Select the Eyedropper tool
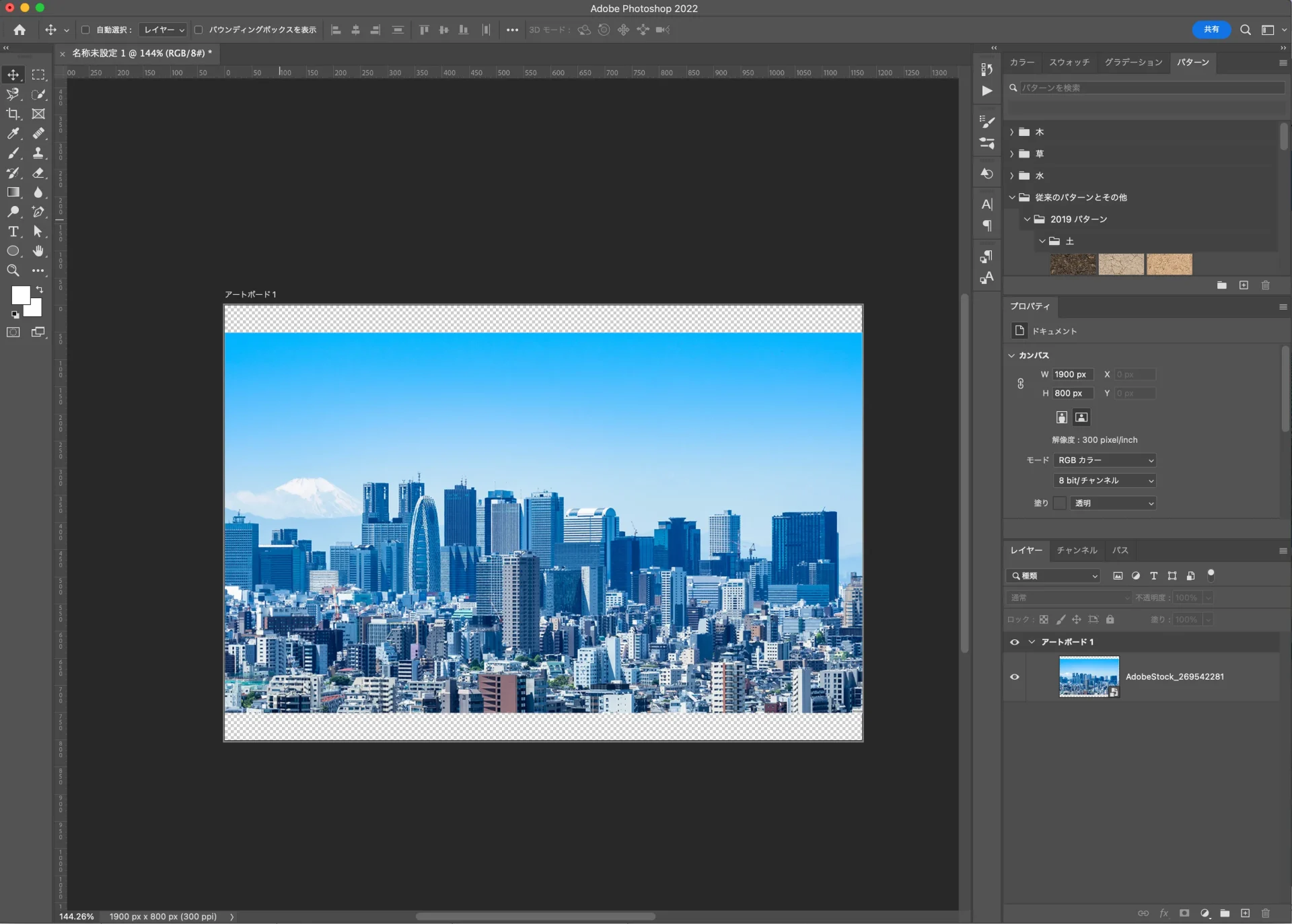Viewport: 1292px width, 924px height. click(x=13, y=134)
